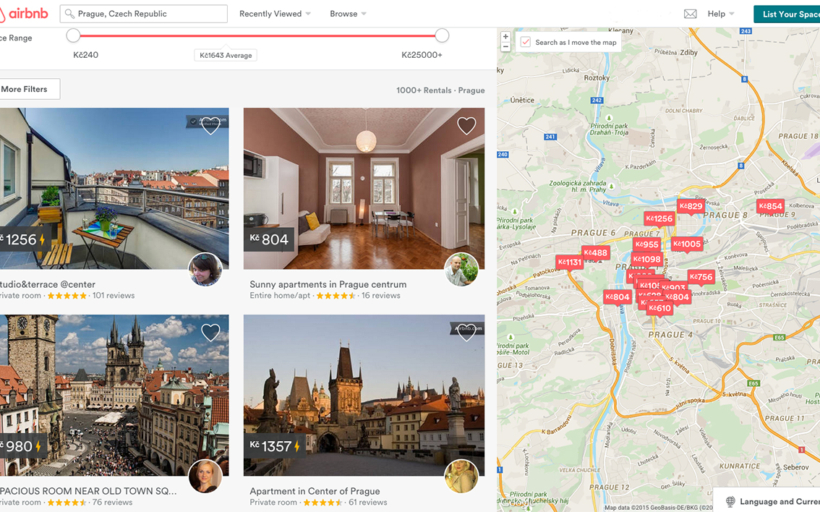Open 'Sunny apartments in Prague centrum' title link
Viewport: 820px width, 512px height.
[328, 284]
